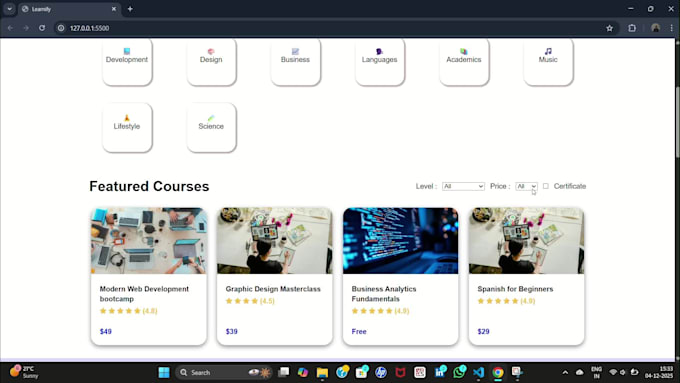Click the $49 course price
680x383 pixels.
point(106,331)
